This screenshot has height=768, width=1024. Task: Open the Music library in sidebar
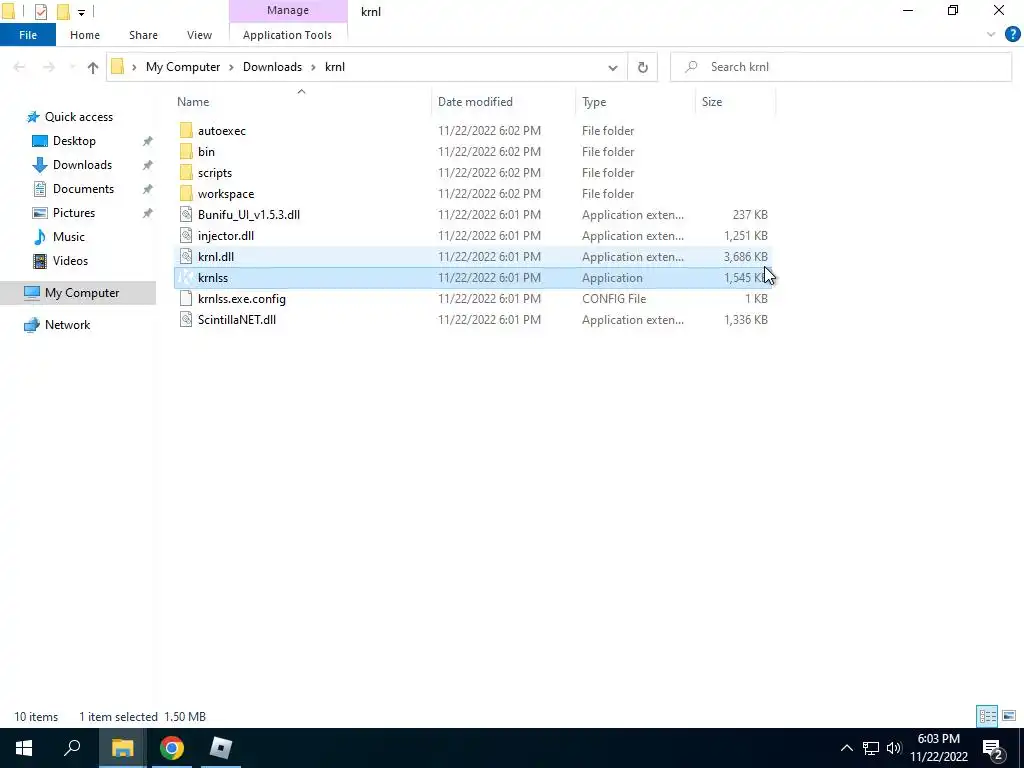(69, 236)
